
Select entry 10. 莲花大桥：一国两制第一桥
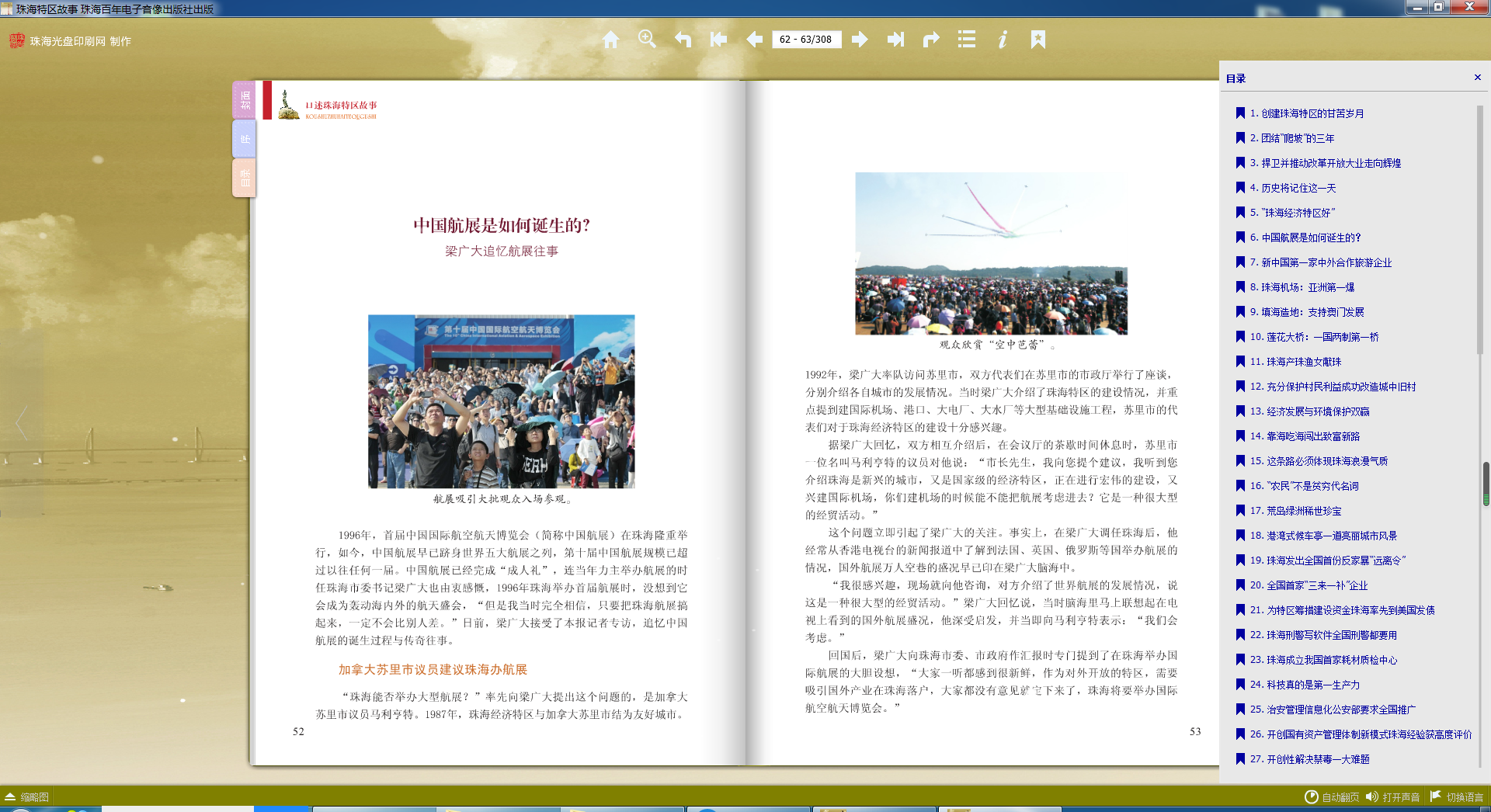click(1315, 337)
